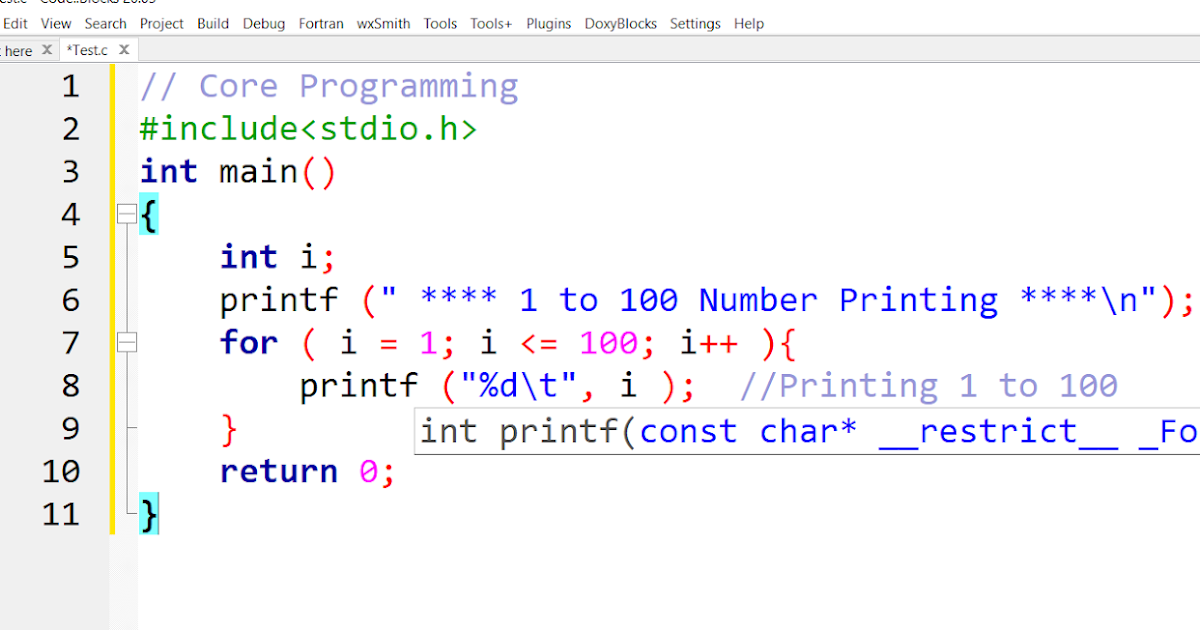This screenshot has height=630, width=1200.
Task: Open the Tools+ menu
Action: (x=490, y=23)
